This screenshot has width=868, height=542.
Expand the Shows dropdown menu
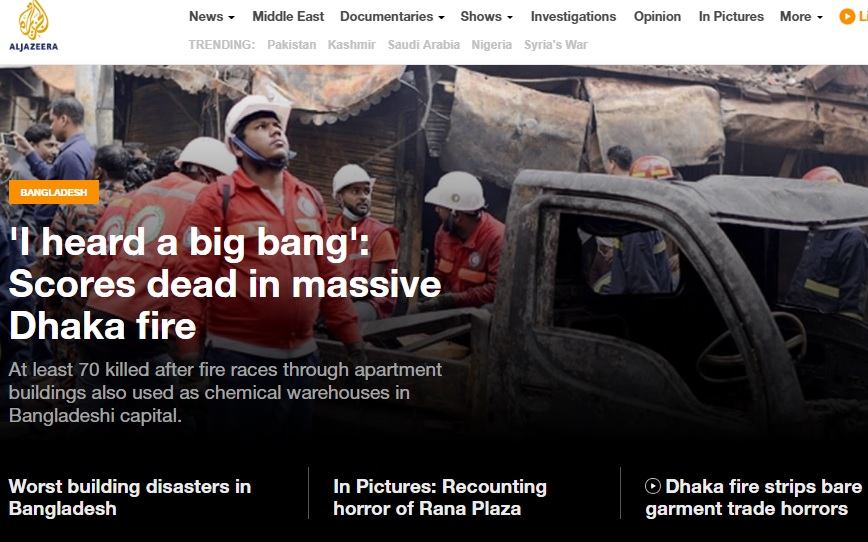click(486, 17)
